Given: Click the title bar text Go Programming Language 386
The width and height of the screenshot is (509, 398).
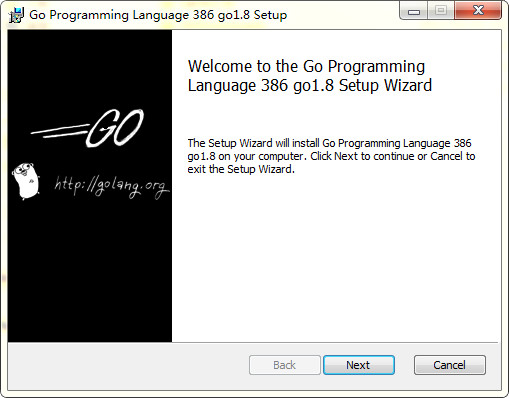Looking at the screenshot, I should [158, 15].
